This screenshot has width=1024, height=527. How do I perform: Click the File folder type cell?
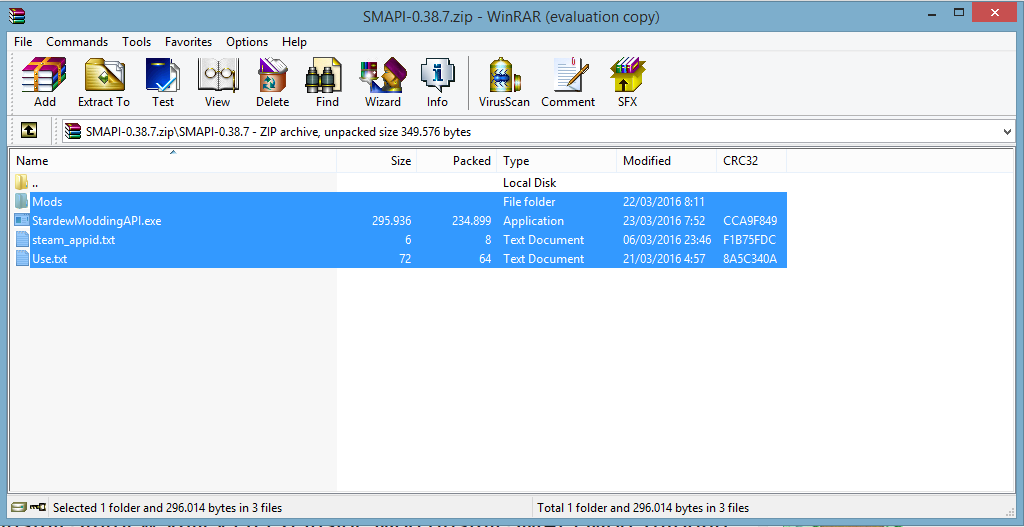click(529, 202)
